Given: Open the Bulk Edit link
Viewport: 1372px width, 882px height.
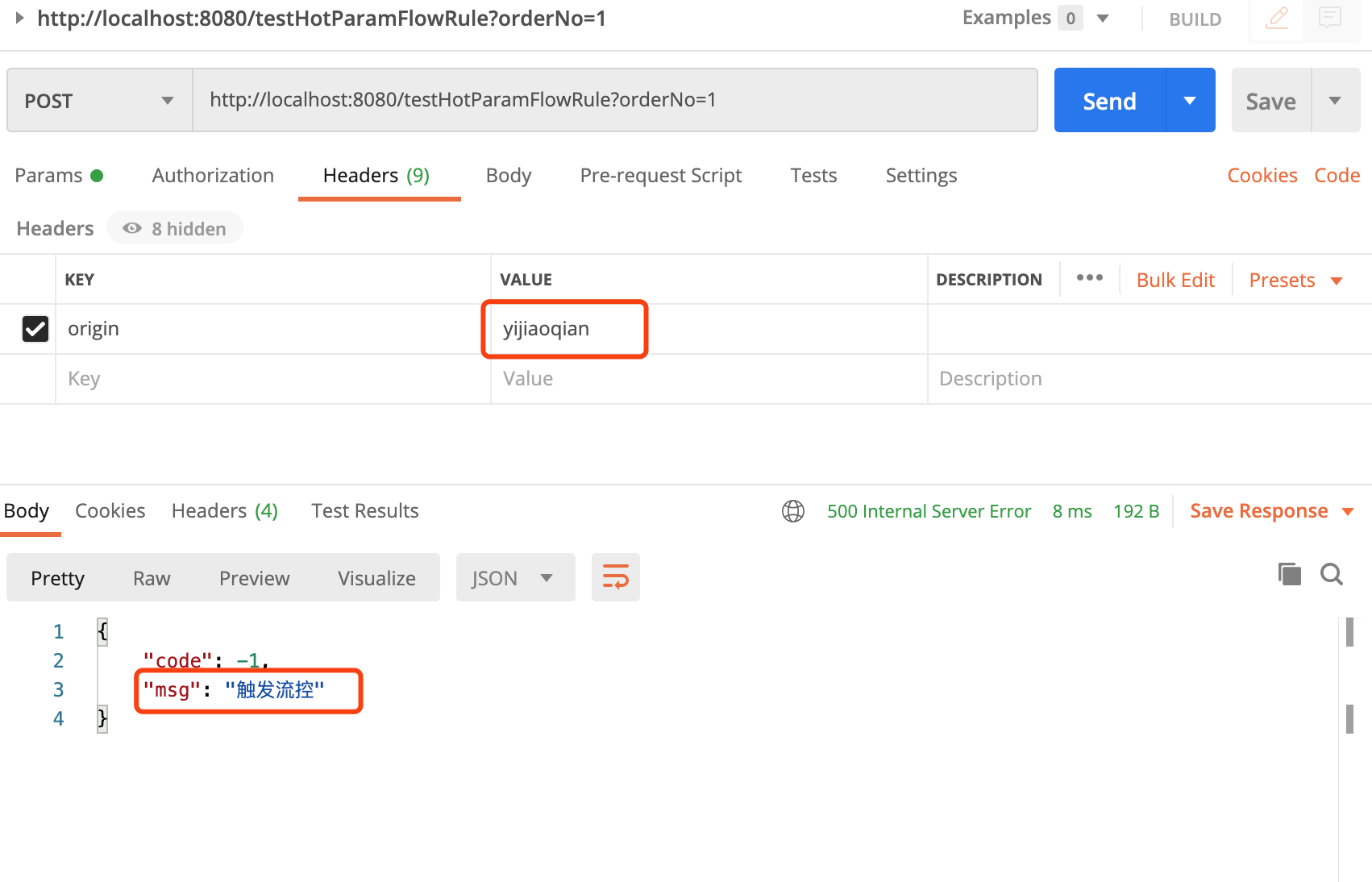Looking at the screenshot, I should pos(1175,281).
